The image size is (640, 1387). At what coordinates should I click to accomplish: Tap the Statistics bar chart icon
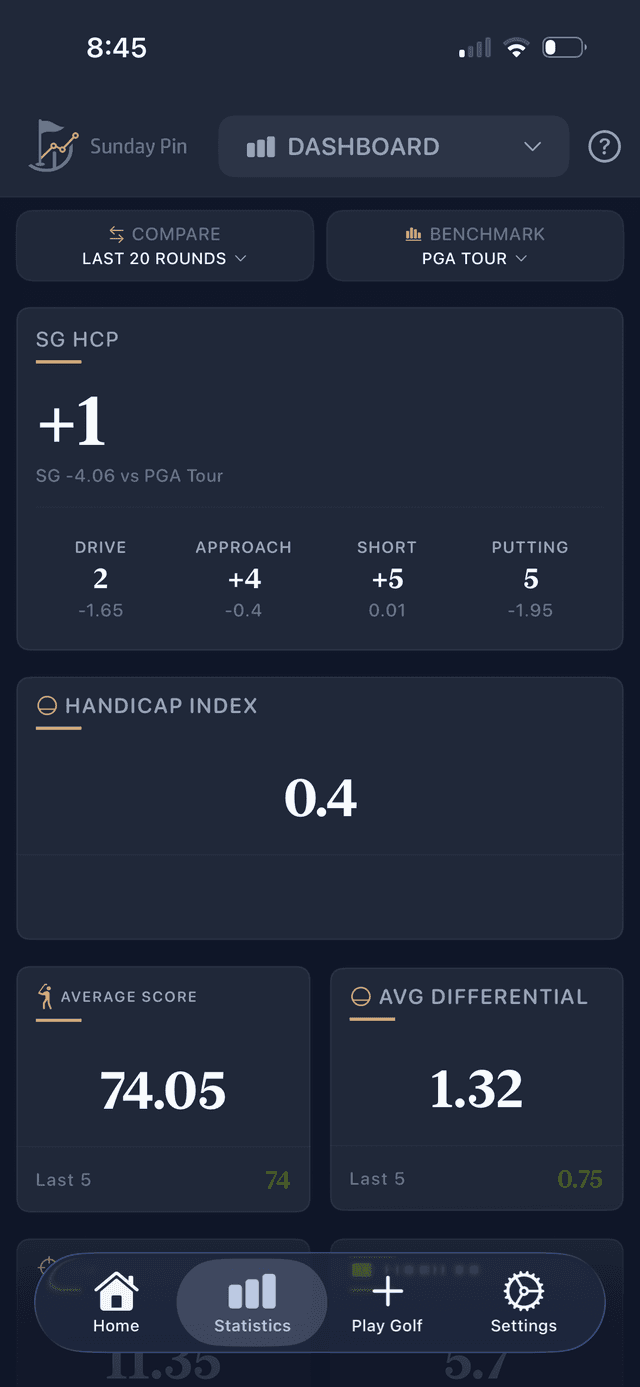coord(251,1290)
